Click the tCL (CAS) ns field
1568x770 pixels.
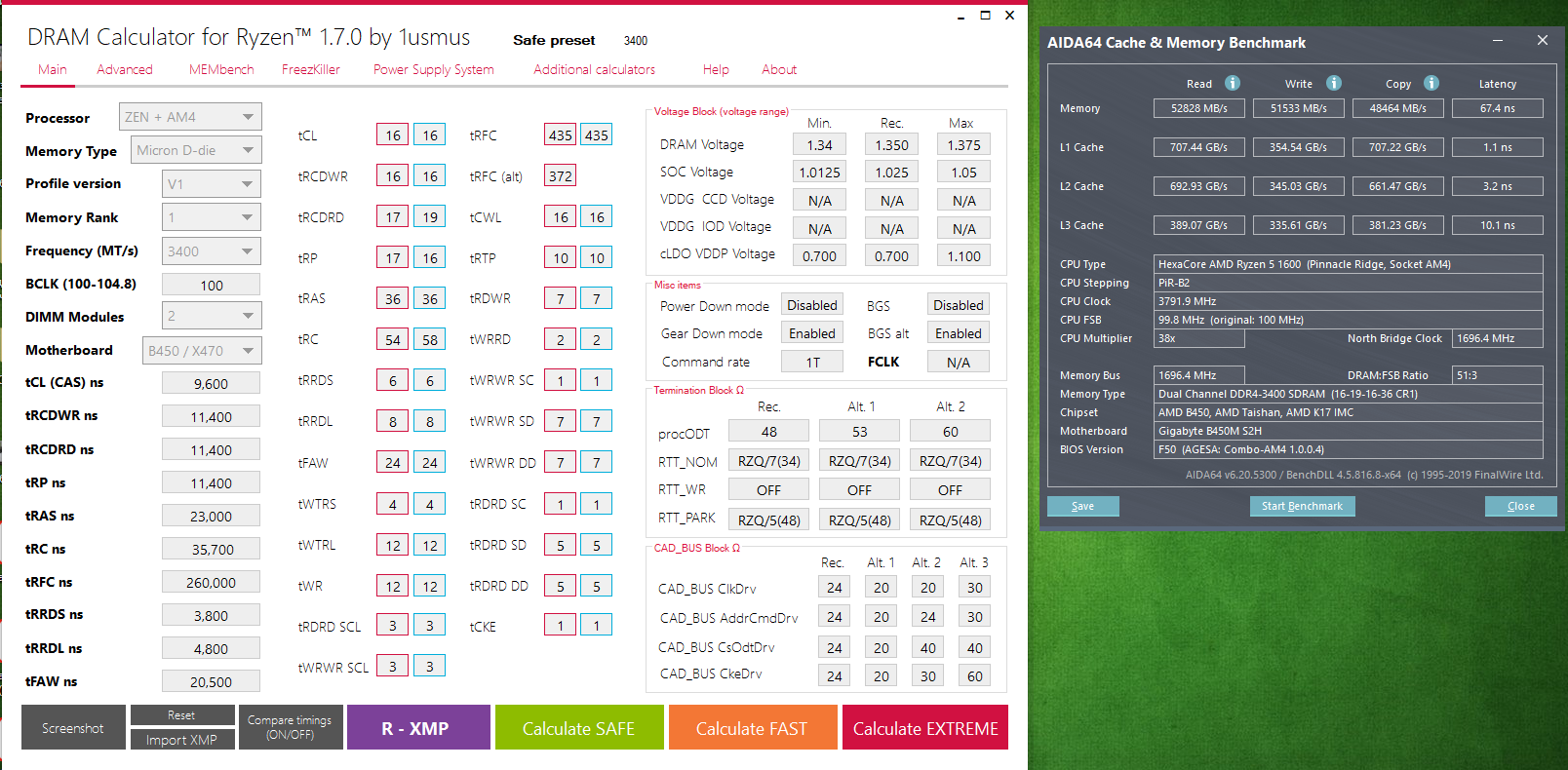212,383
